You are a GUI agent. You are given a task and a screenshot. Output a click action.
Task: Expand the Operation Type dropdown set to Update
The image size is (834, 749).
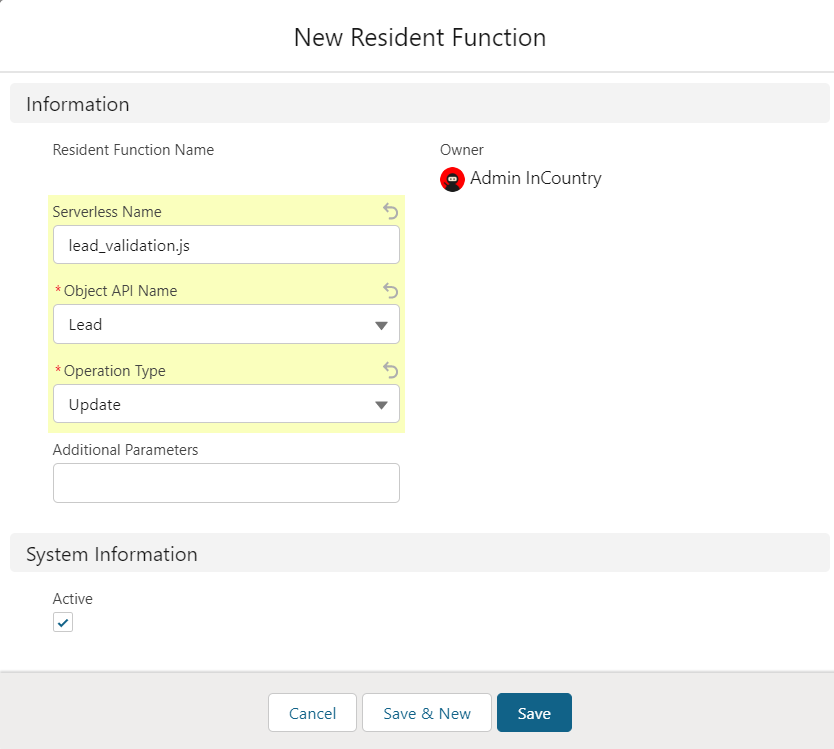tap(226, 404)
